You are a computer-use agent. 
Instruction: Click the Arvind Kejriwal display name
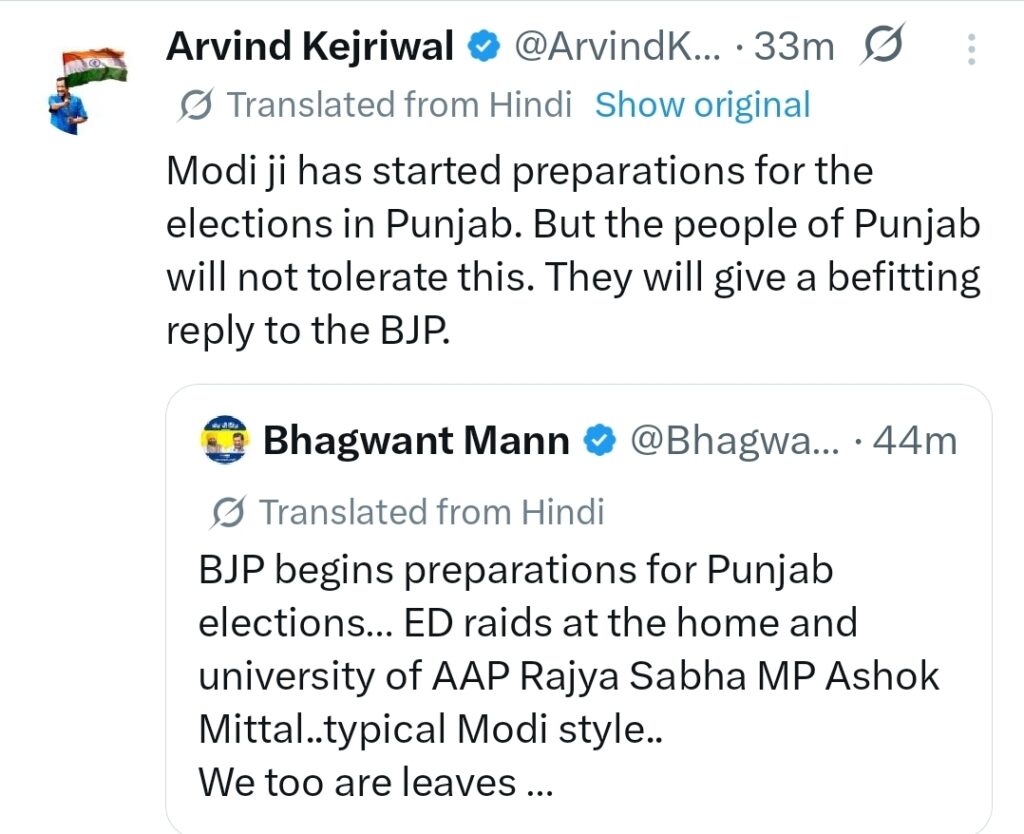pos(310,45)
